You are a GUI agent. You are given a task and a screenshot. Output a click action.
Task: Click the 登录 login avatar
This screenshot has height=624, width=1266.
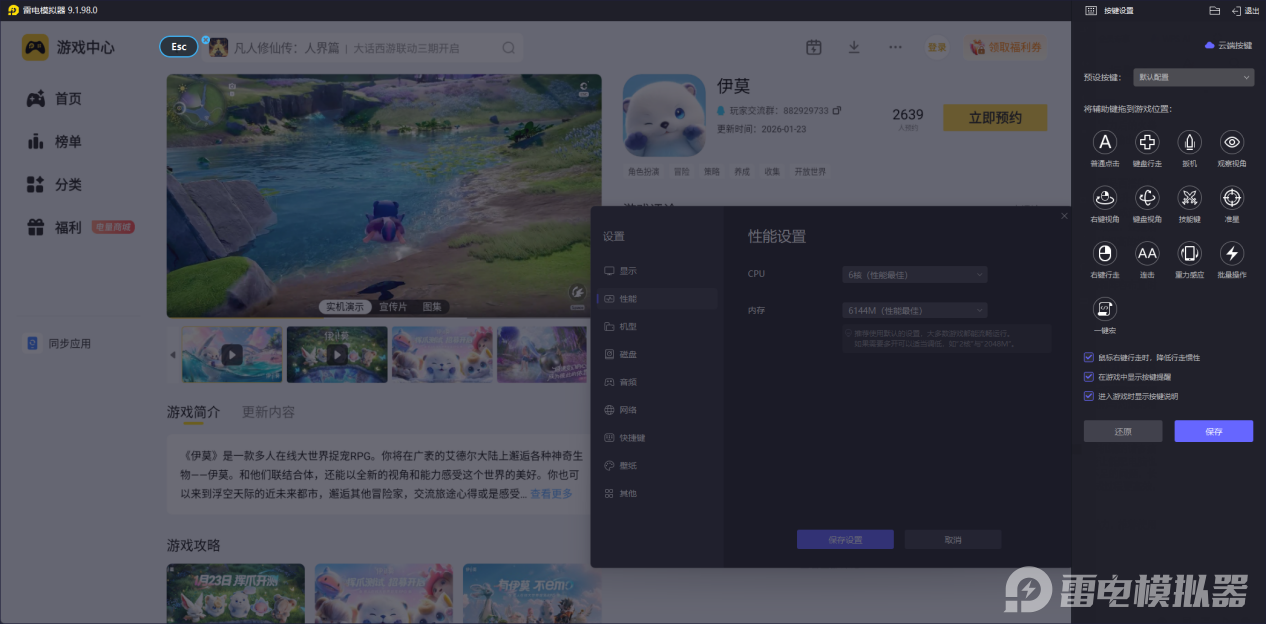[936, 47]
